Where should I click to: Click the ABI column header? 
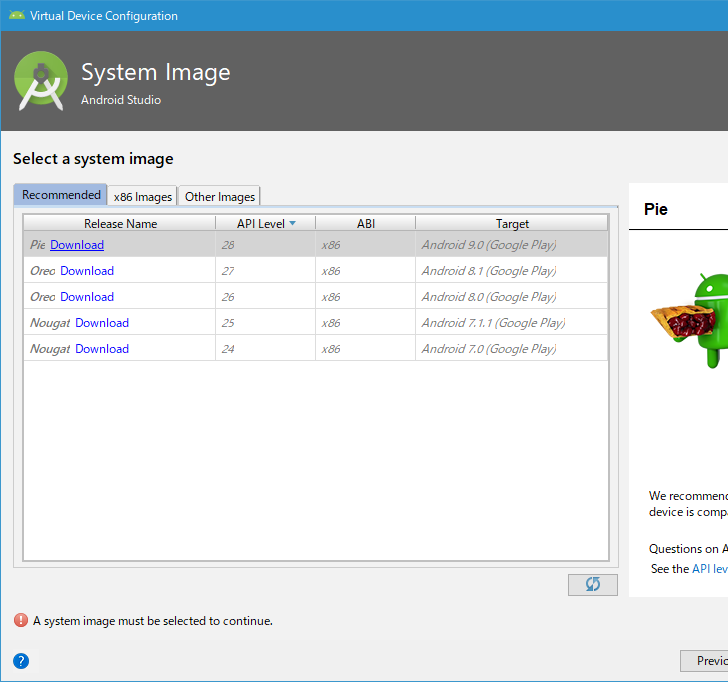365,224
